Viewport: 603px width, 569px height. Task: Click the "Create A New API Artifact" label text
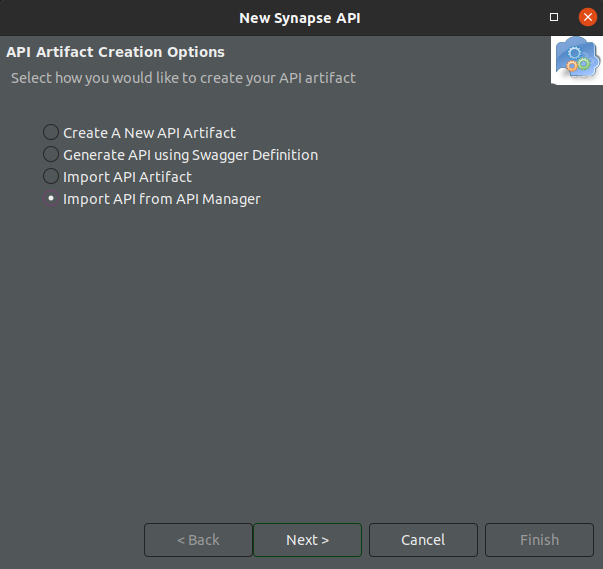[149, 132]
